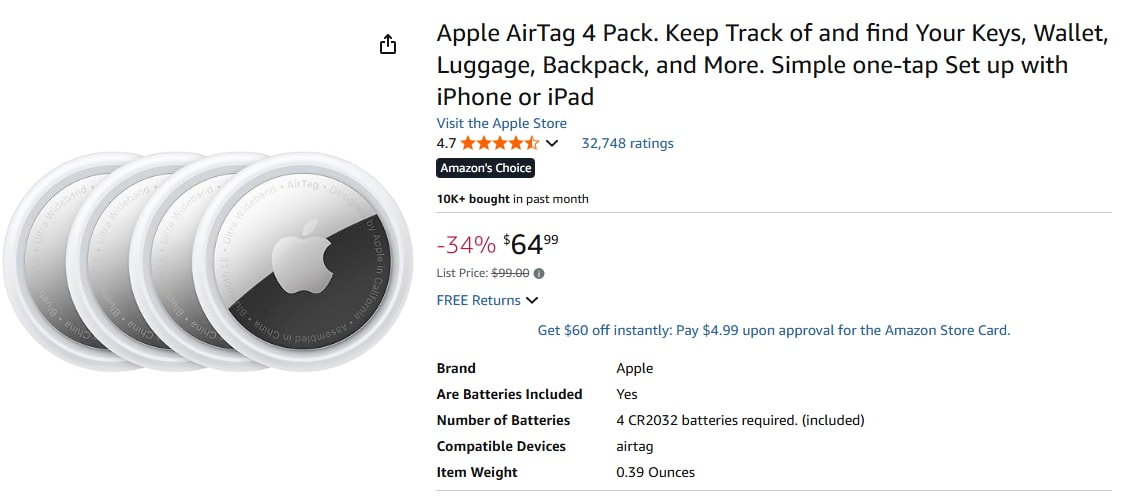This screenshot has width=1131, height=496.
Task: Open the AirTag 4 Pack product image
Action: [x=205, y=262]
